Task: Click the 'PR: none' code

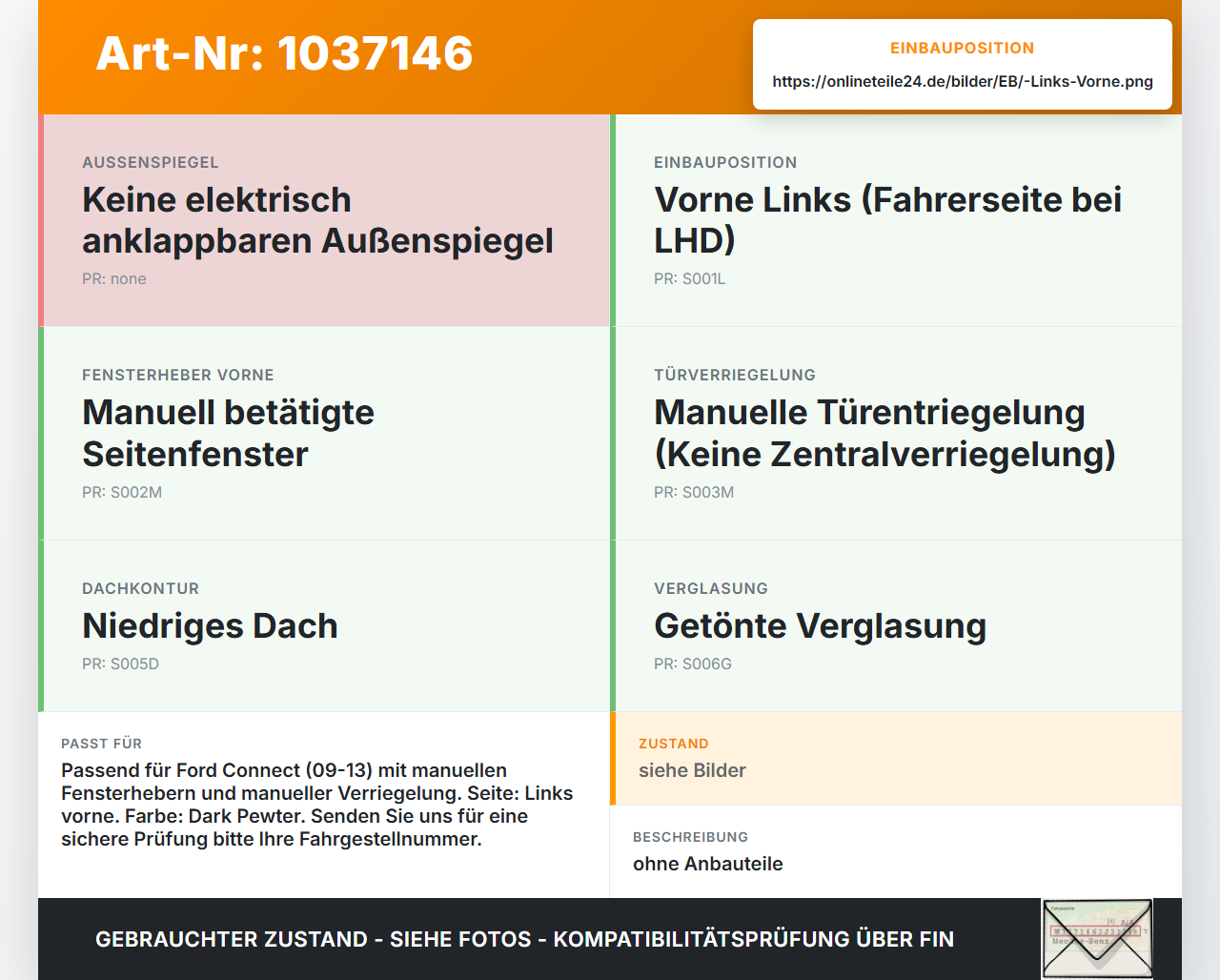Action: pos(114,278)
